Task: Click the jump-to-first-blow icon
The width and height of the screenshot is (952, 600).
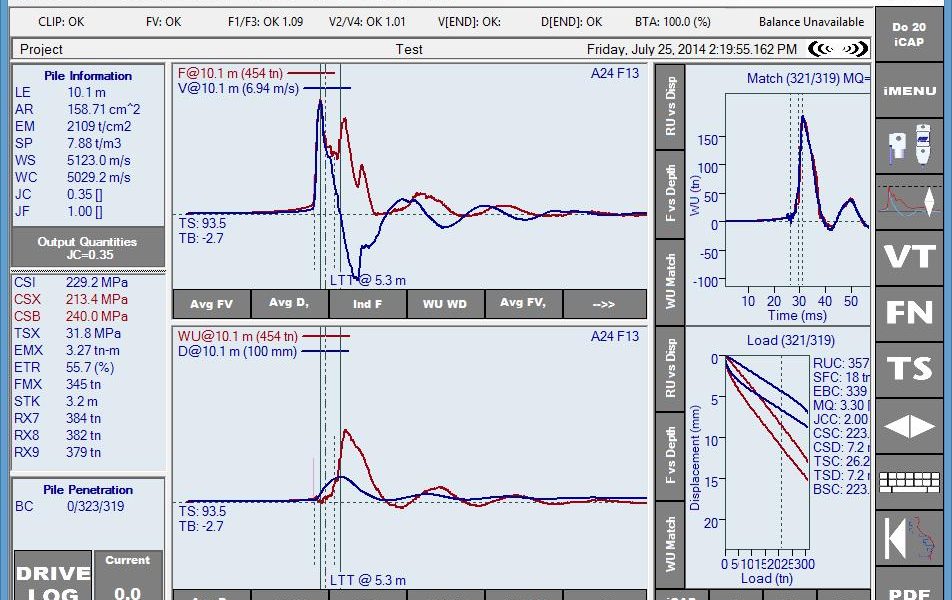Action: coord(909,538)
